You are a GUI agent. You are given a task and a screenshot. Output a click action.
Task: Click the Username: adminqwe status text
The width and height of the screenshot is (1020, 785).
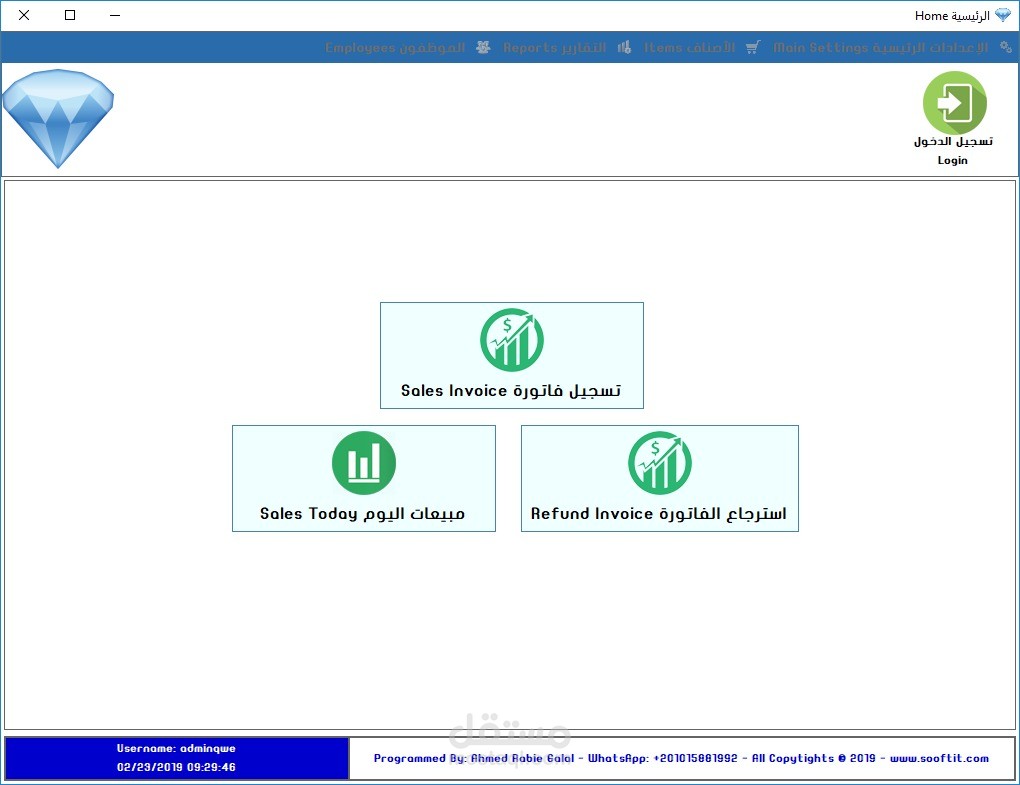(x=176, y=749)
